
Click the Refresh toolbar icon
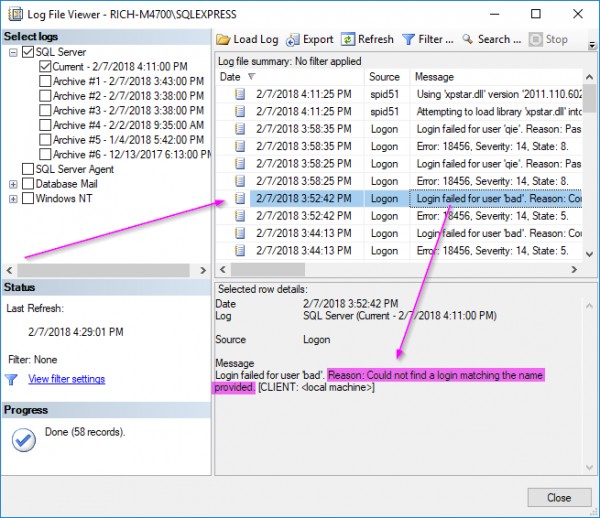pyautogui.click(x=348, y=39)
